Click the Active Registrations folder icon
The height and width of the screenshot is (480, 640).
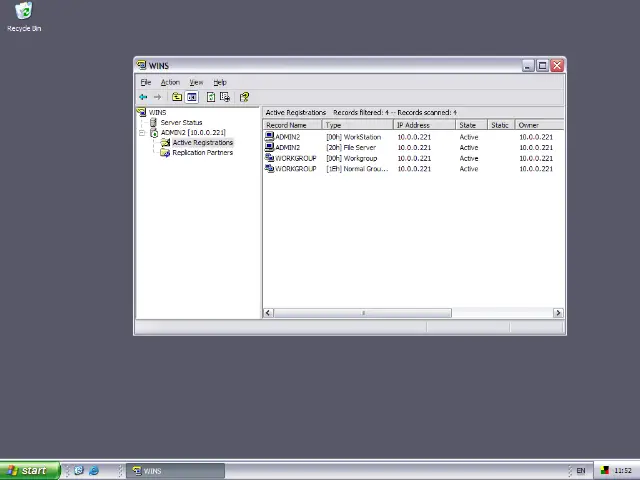point(165,142)
